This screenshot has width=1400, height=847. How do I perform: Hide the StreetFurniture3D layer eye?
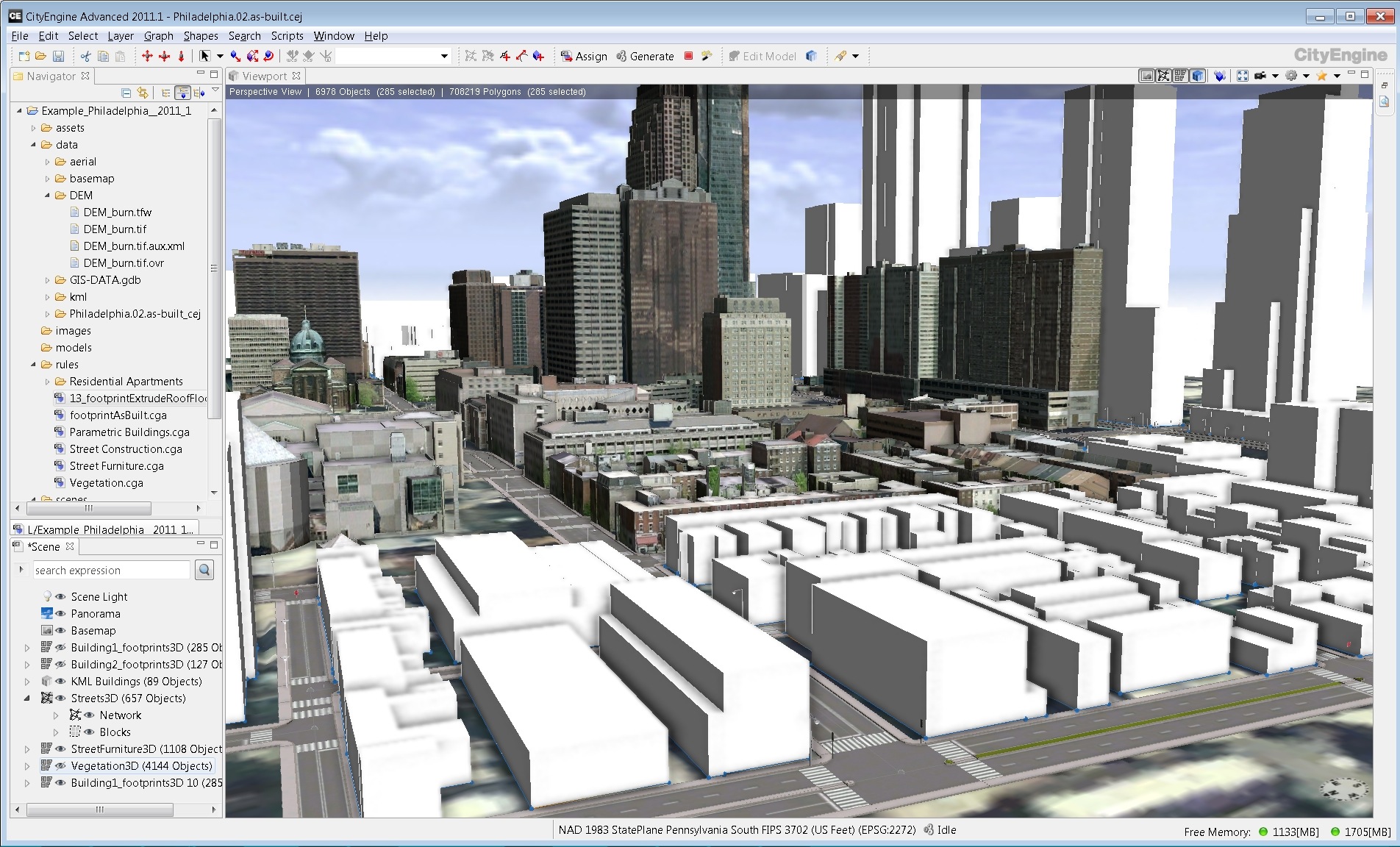(61, 749)
